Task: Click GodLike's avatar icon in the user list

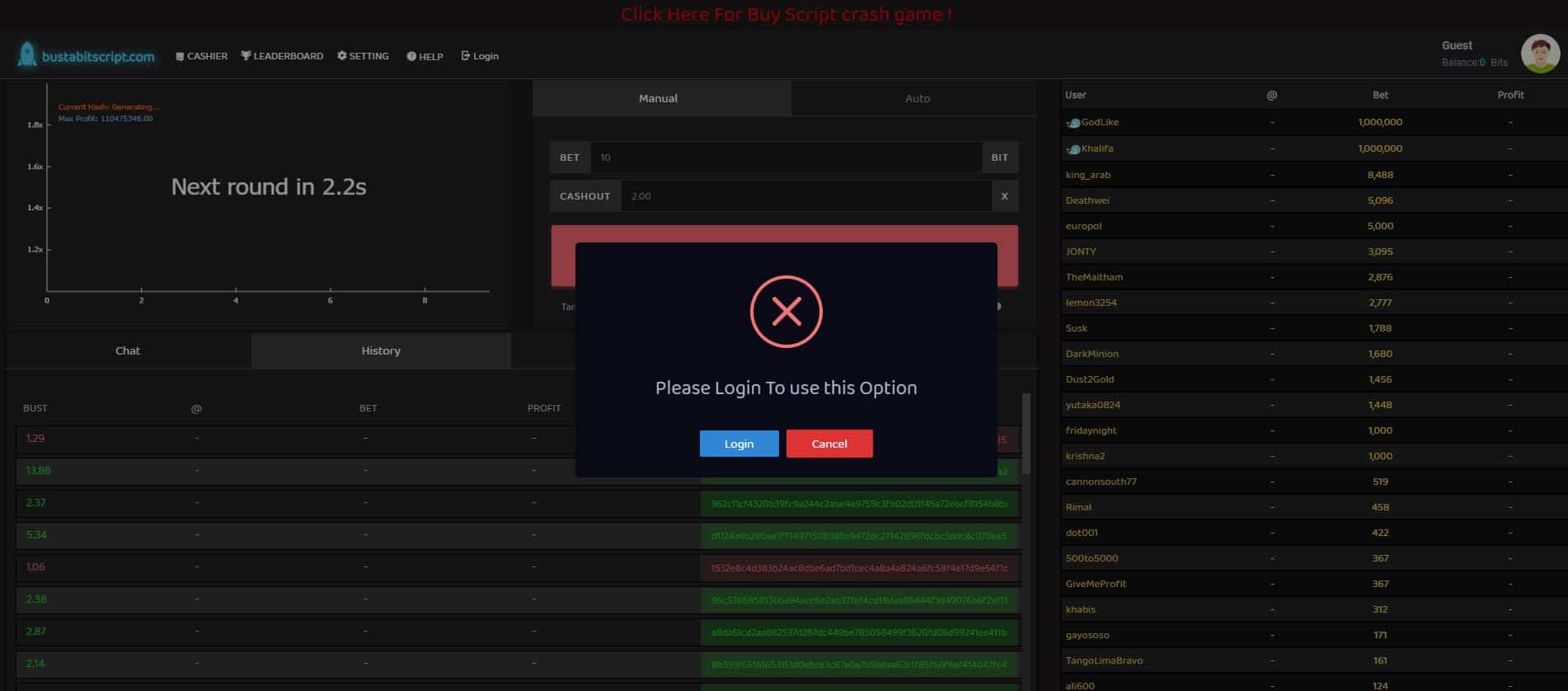Action: pos(1073,123)
